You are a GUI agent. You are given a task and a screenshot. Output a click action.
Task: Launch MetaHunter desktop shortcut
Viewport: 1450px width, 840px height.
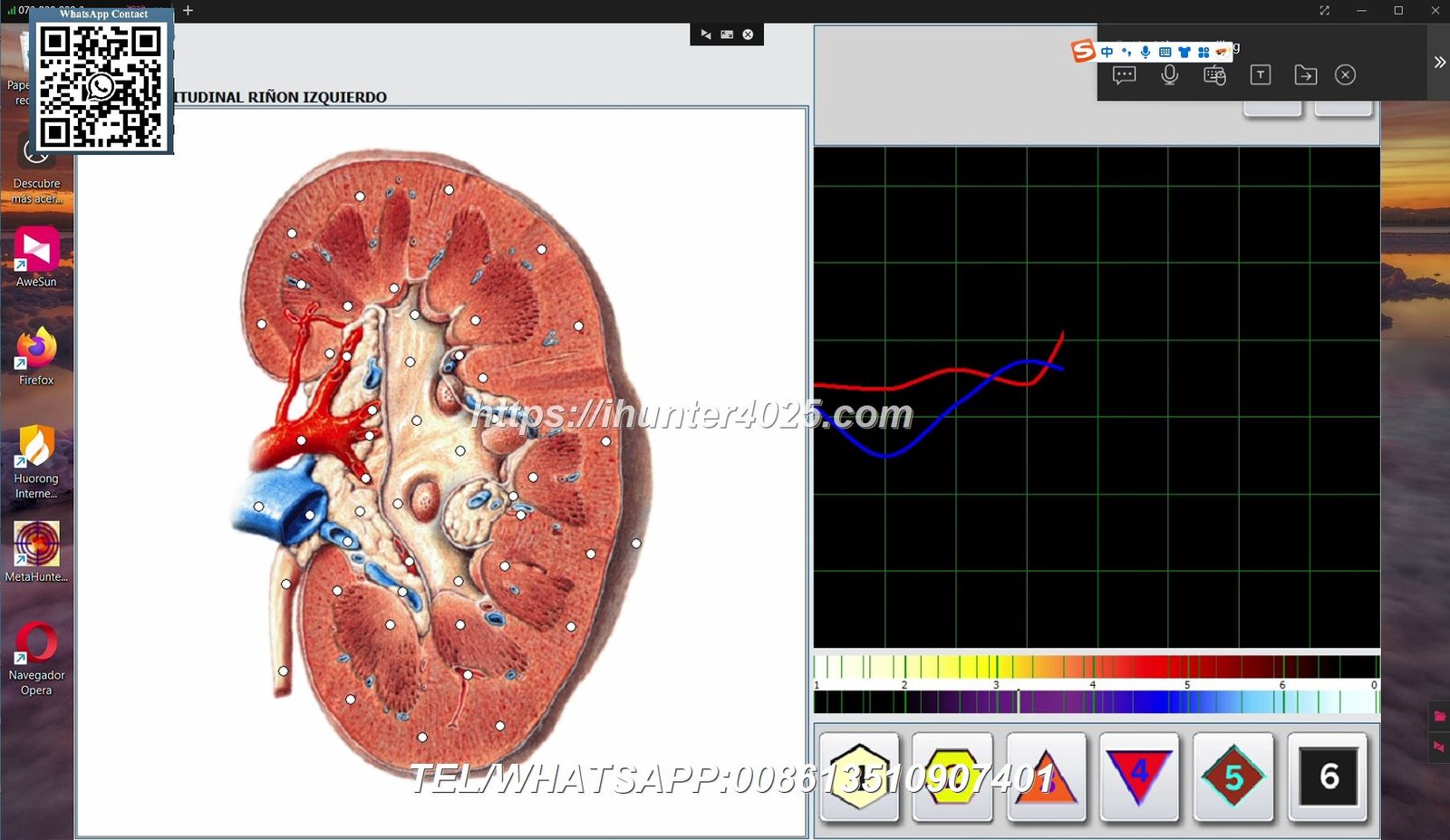pyautogui.click(x=36, y=551)
